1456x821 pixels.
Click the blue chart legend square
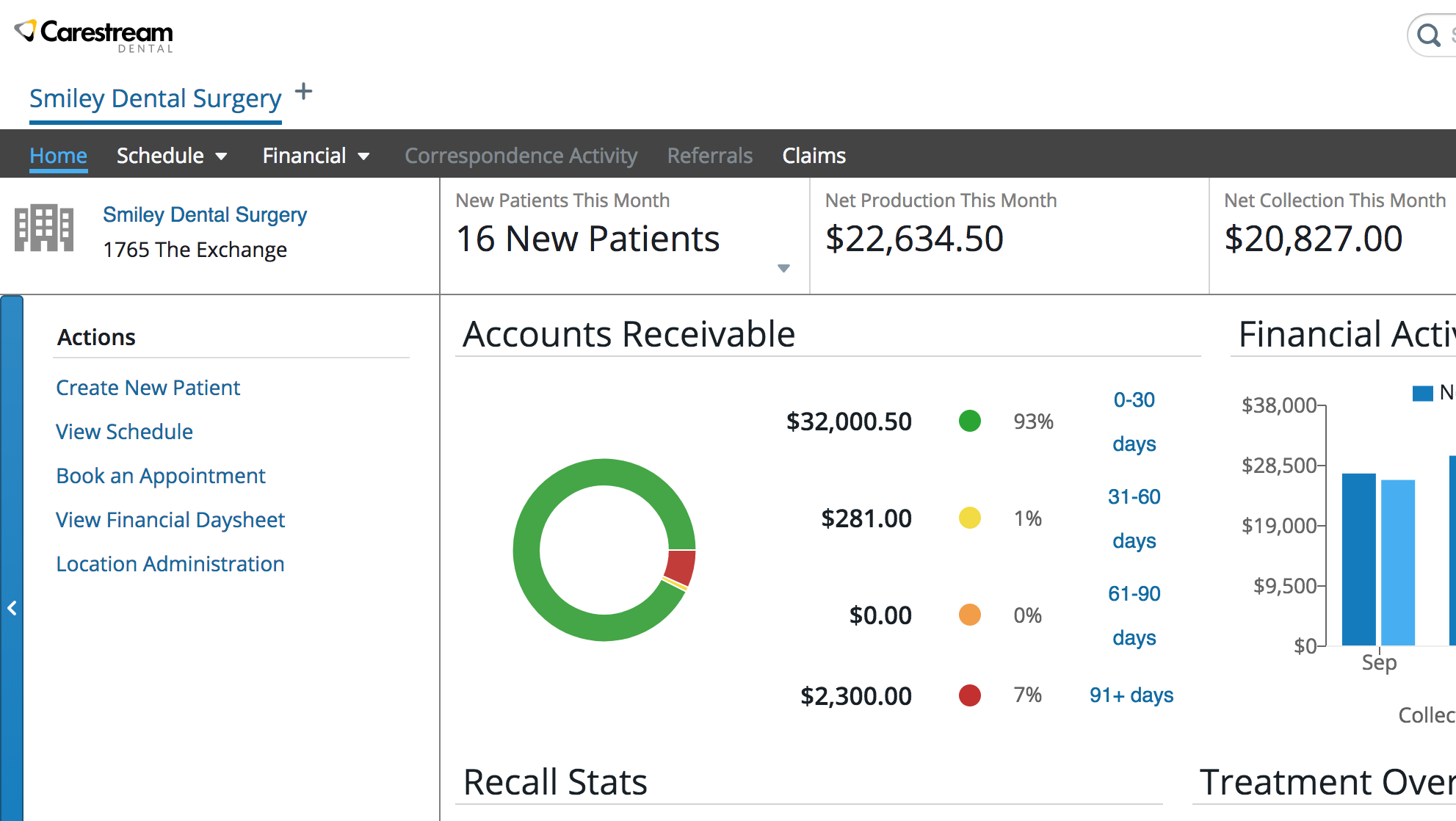[x=1423, y=394]
